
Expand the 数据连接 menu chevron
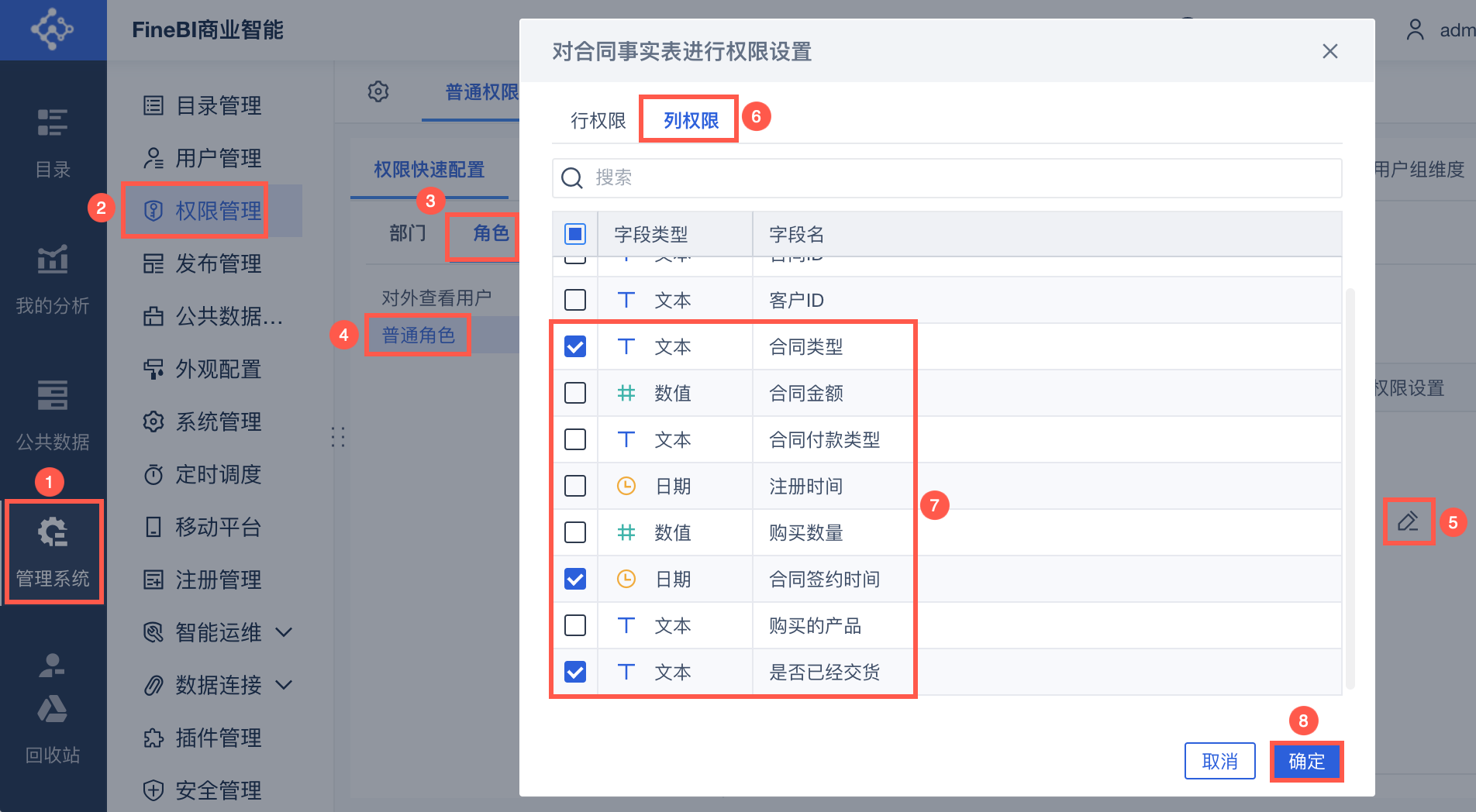click(x=284, y=685)
